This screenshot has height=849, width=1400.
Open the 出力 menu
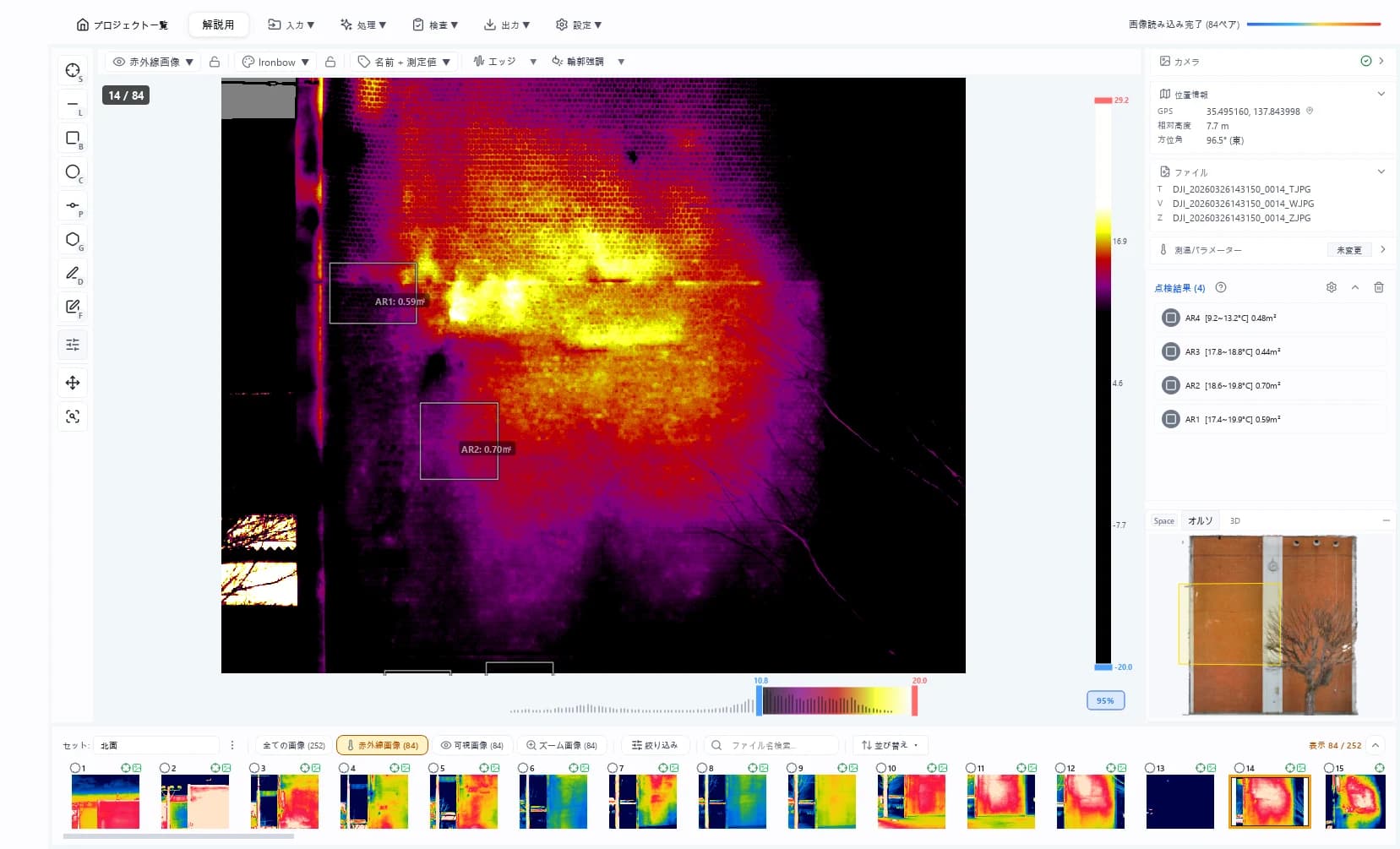pos(506,24)
